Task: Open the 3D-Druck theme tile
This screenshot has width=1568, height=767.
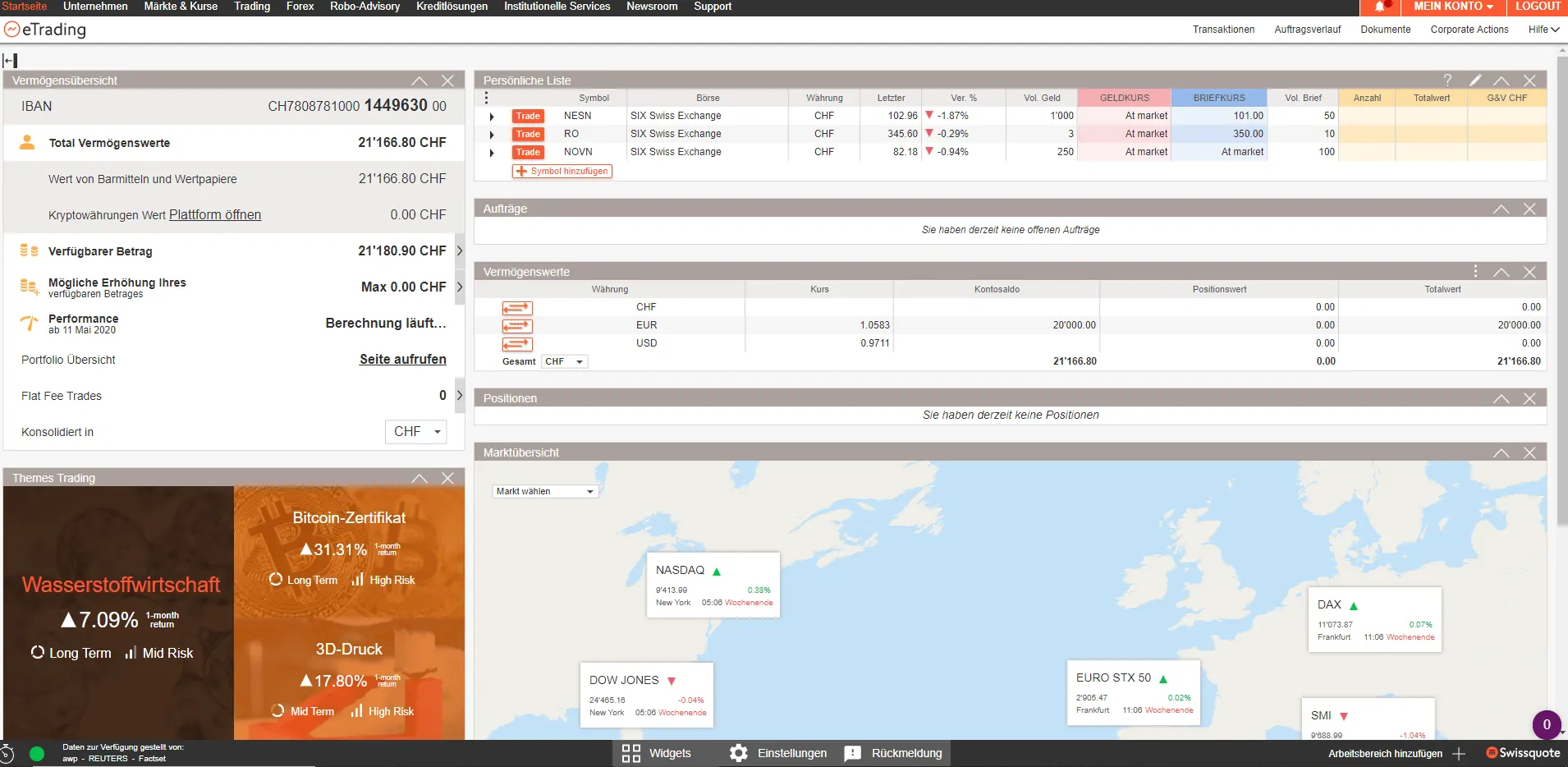Action: click(350, 677)
